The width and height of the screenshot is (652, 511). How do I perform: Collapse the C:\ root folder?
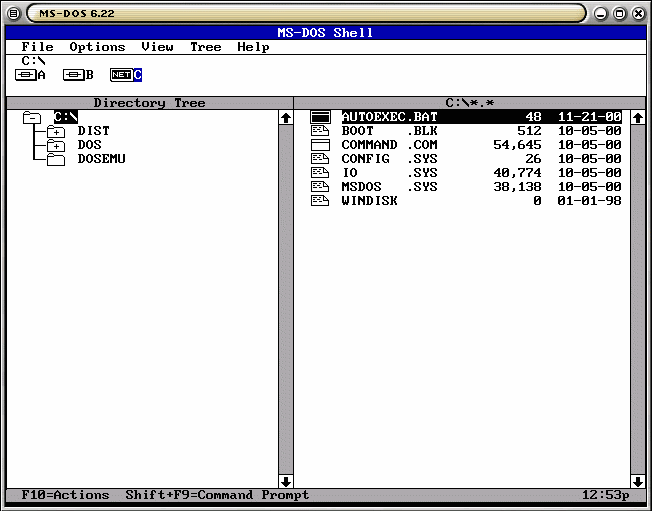(x=32, y=117)
